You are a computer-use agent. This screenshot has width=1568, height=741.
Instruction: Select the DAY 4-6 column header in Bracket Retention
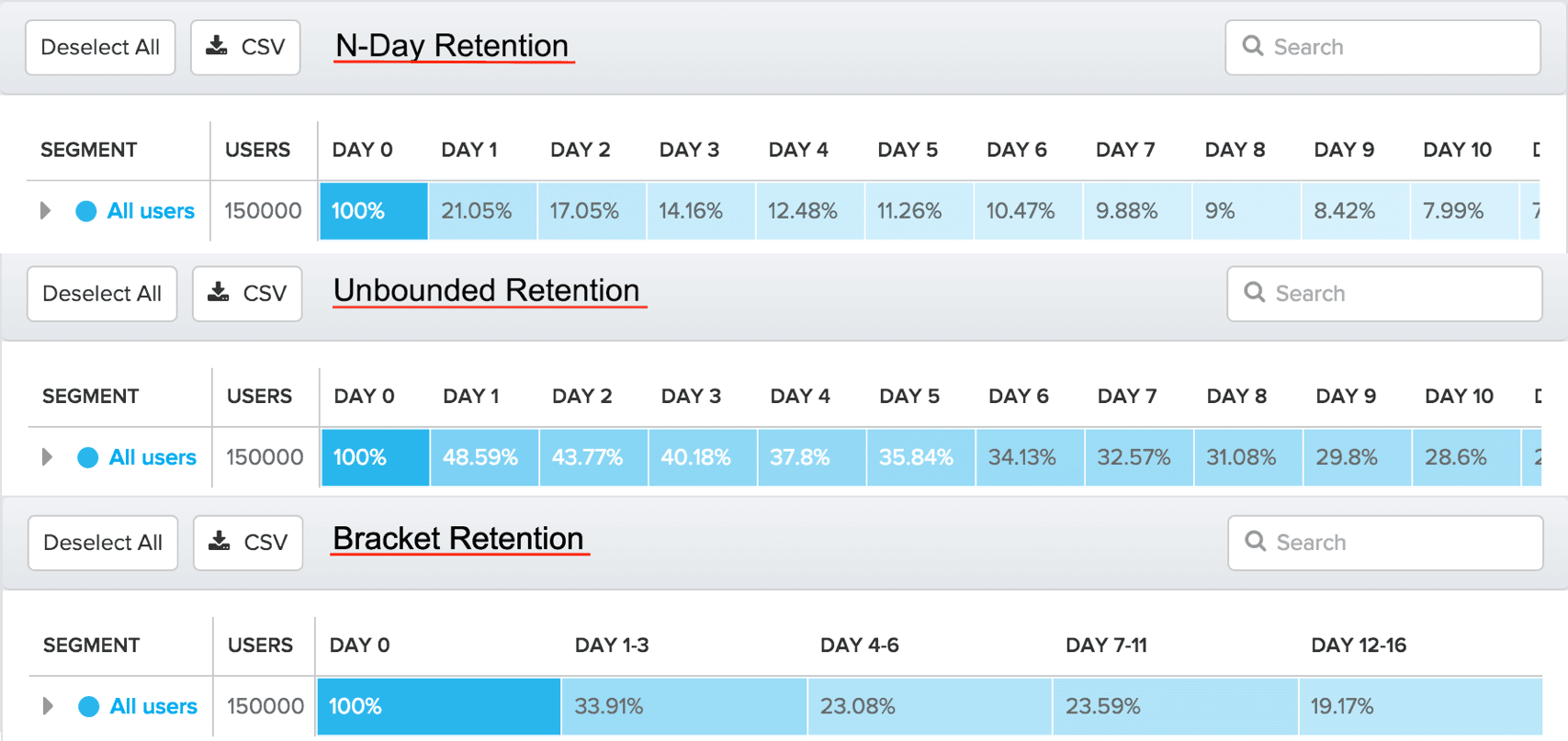(860, 646)
